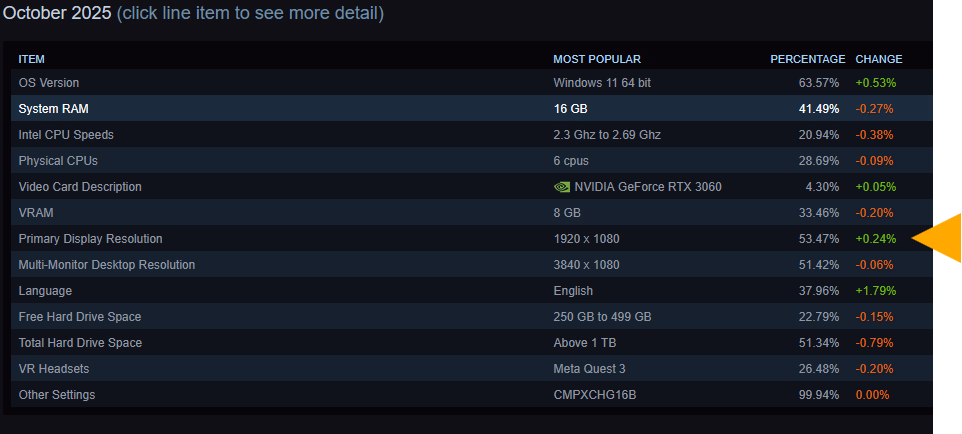The height and width of the screenshot is (434, 962).
Task: Click the NVIDIA logo icon
Action: (561, 187)
